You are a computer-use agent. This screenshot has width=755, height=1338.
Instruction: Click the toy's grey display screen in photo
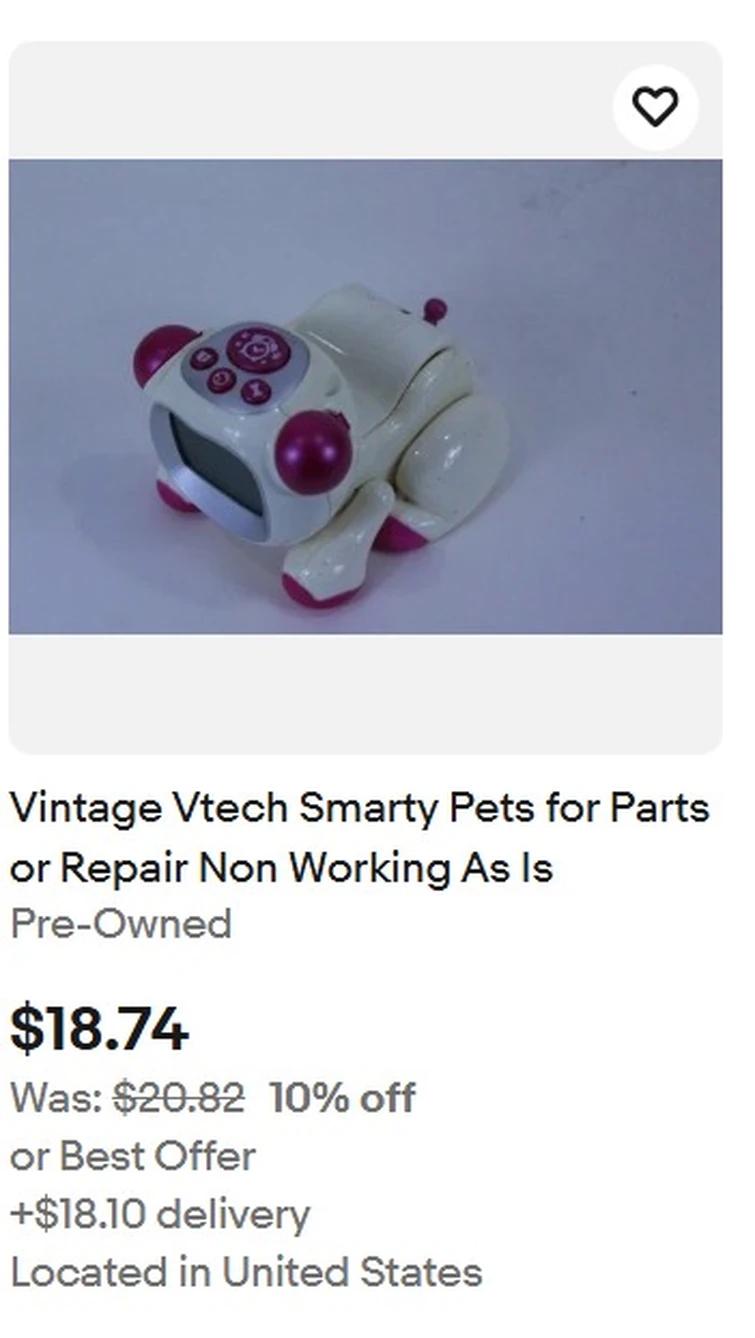click(x=211, y=470)
